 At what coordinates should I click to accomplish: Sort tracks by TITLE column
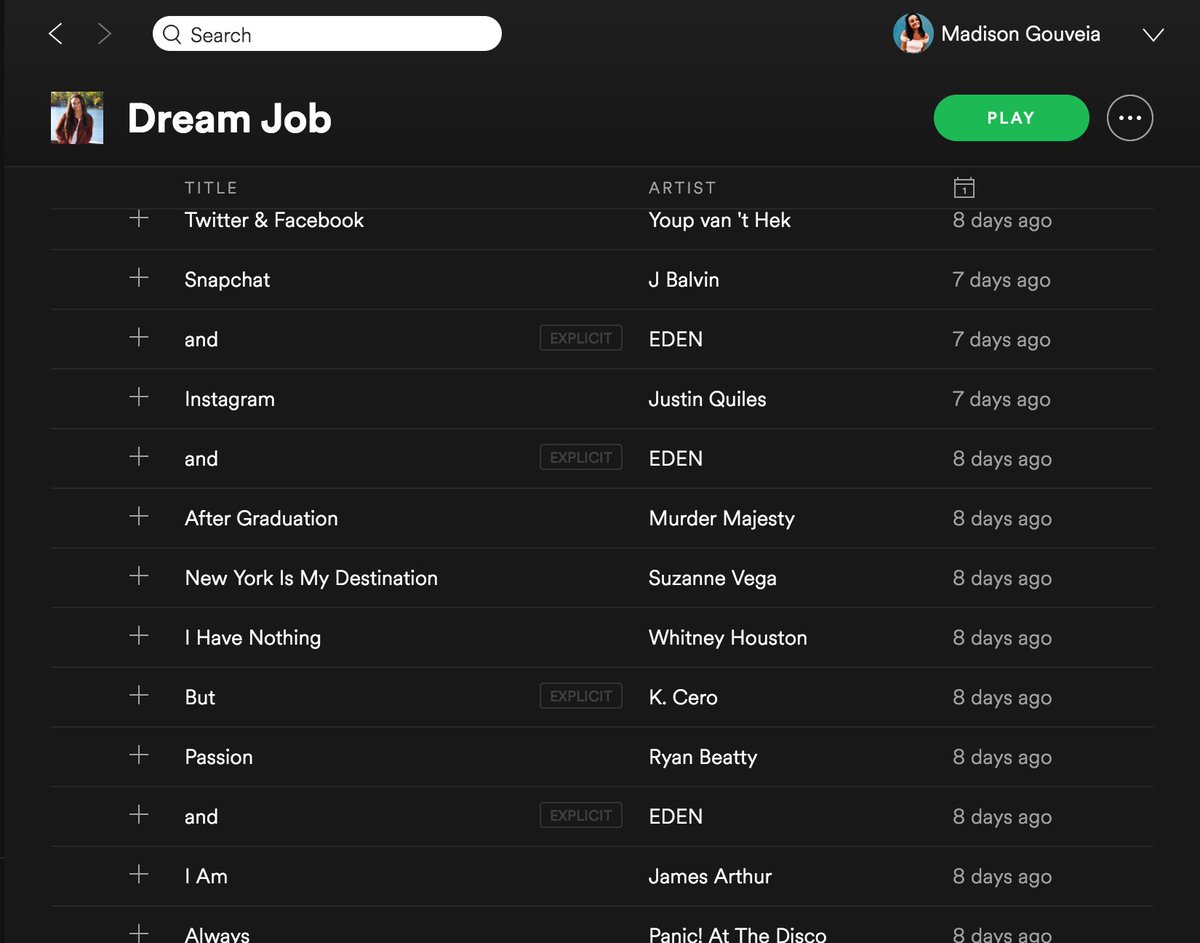(211, 188)
